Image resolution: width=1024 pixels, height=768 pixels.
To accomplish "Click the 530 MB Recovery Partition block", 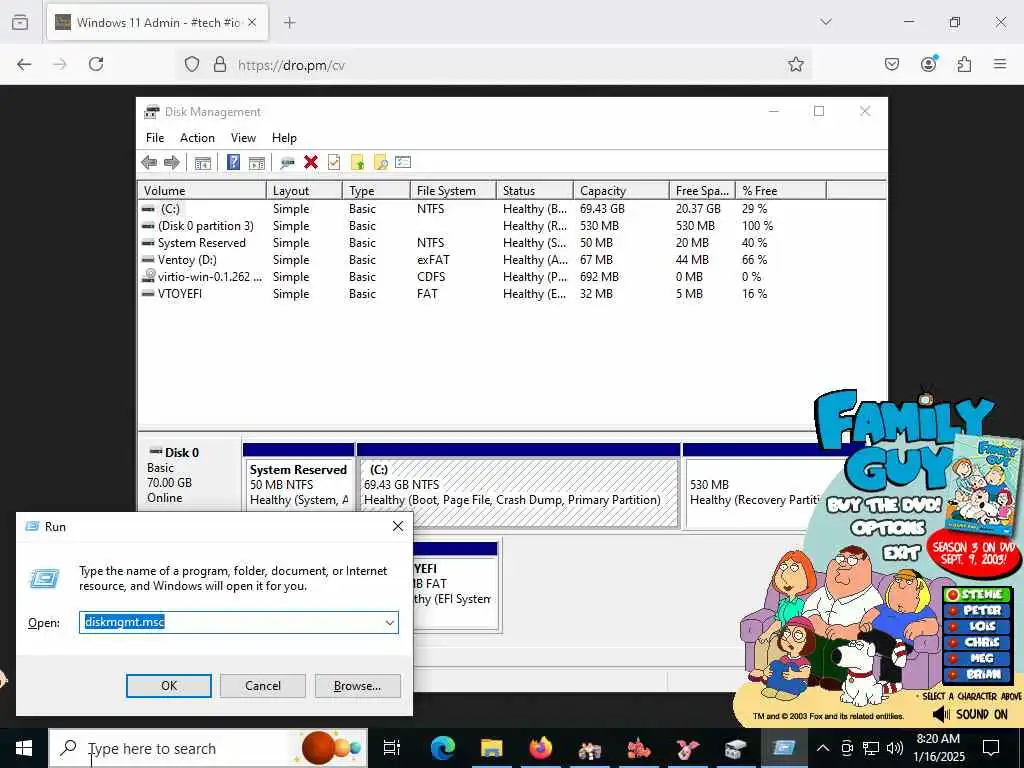I will 751,484.
